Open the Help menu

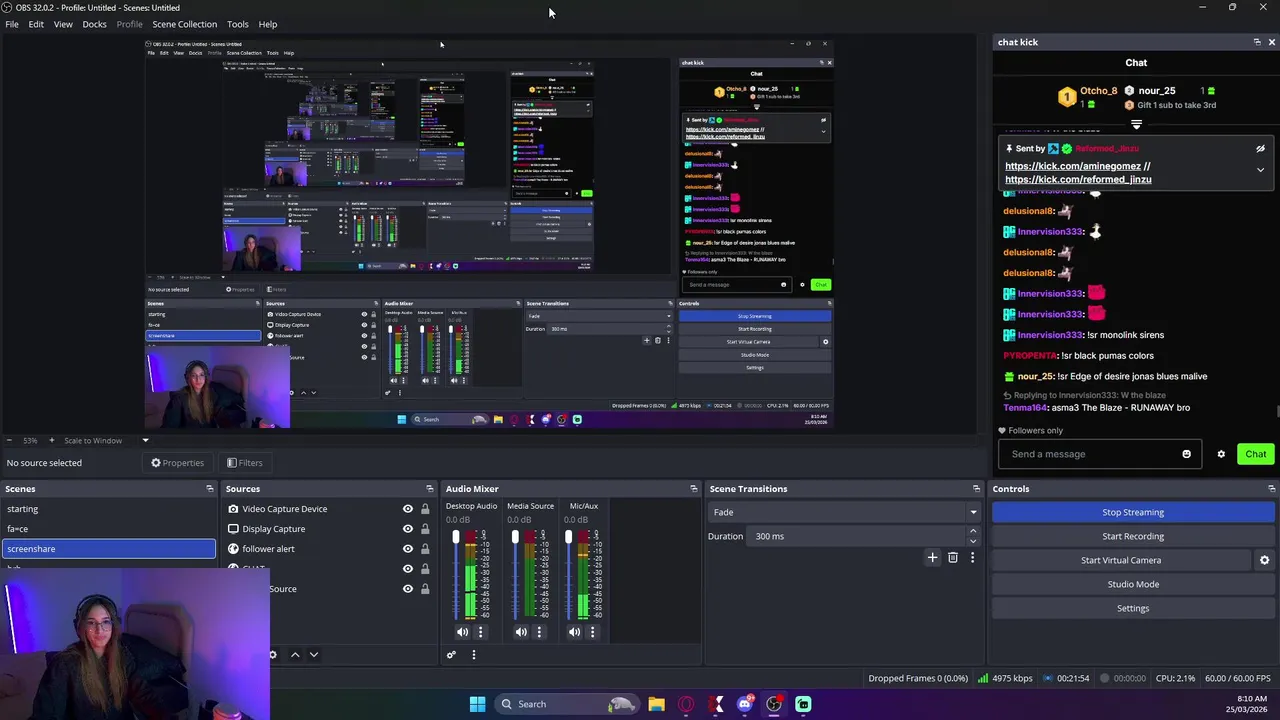(268, 24)
